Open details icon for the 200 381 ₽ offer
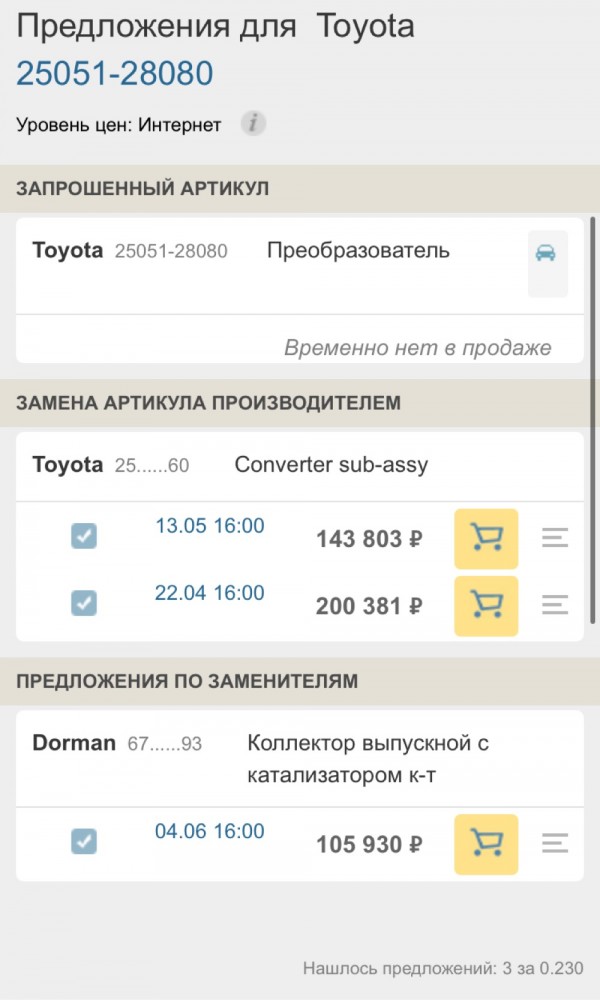 point(556,605)
